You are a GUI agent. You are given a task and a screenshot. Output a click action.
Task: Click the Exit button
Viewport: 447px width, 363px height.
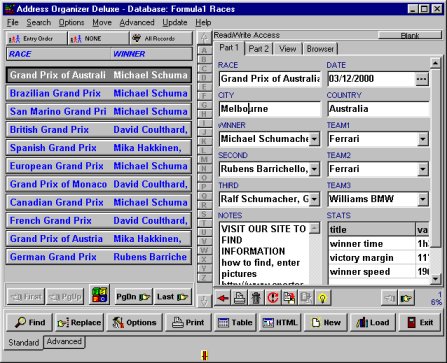pos(420,322)
